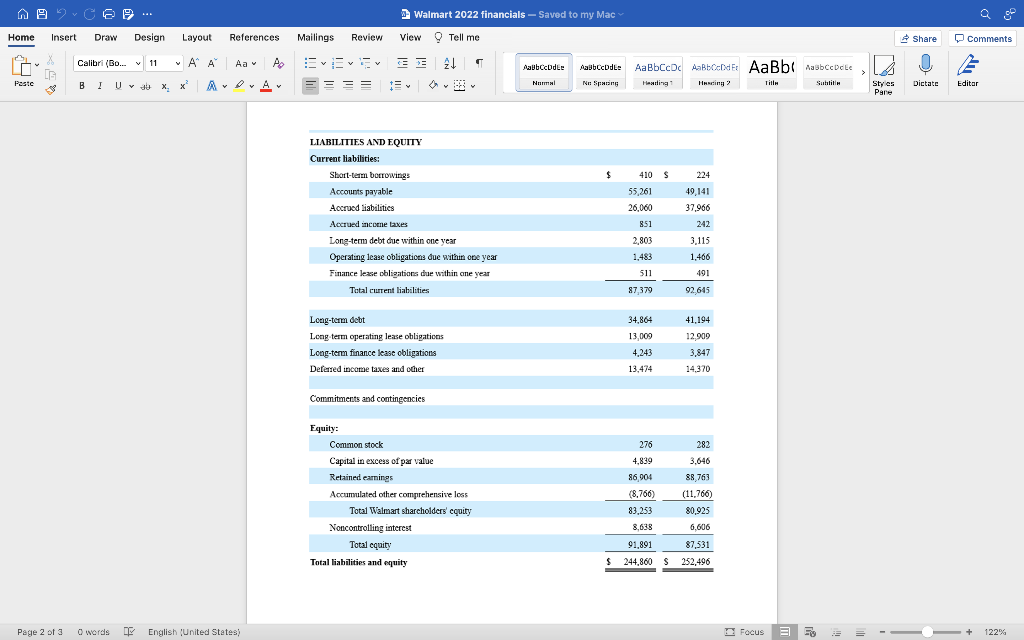The width and height of the screenshot is (1024, 640).
Task: Apply the Title style
Action: pos(771,72)
